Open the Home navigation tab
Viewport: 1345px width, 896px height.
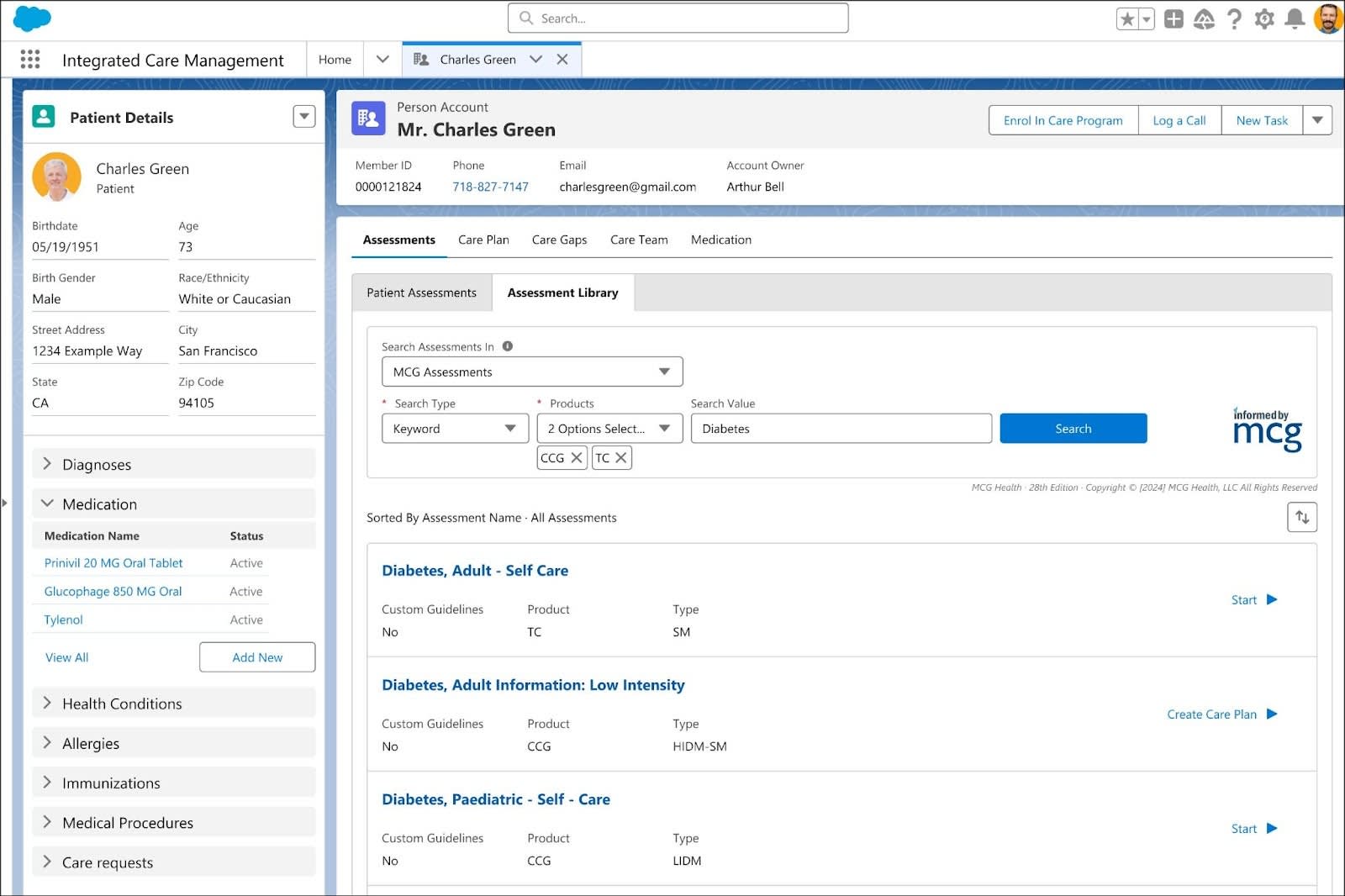click(335, 60)
